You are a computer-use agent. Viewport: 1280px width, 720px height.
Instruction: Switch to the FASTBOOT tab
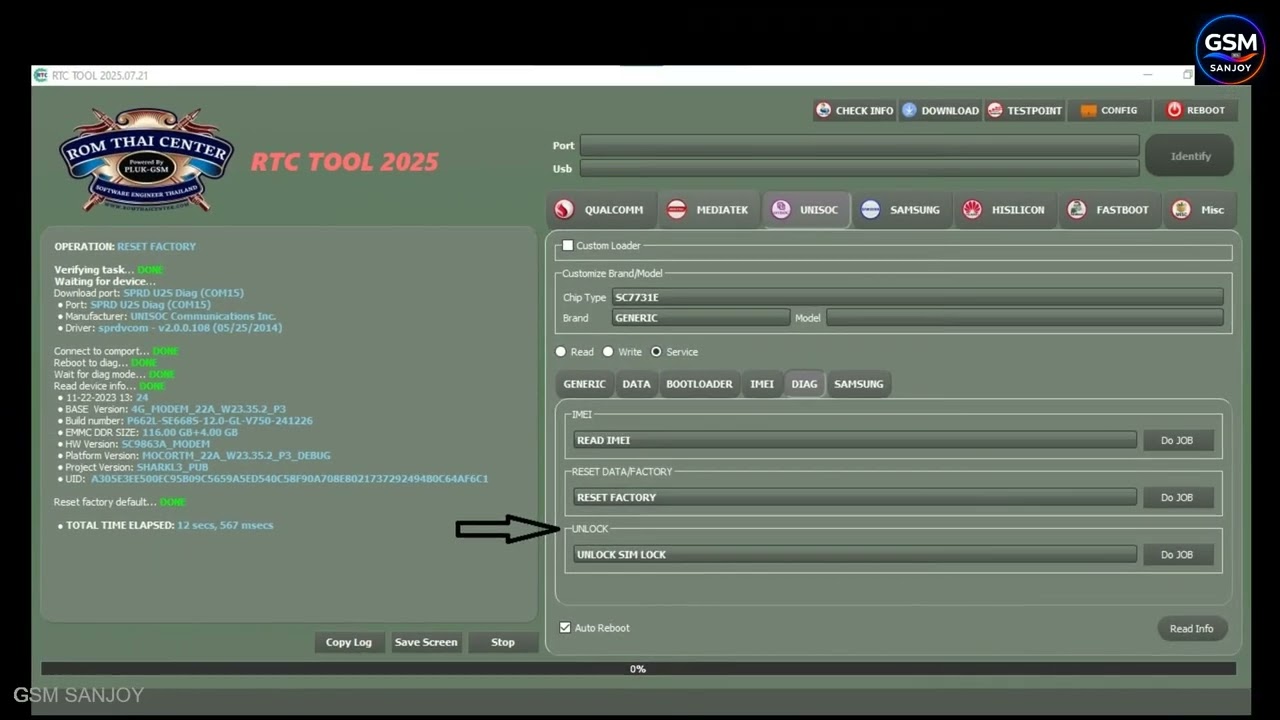1109,210
